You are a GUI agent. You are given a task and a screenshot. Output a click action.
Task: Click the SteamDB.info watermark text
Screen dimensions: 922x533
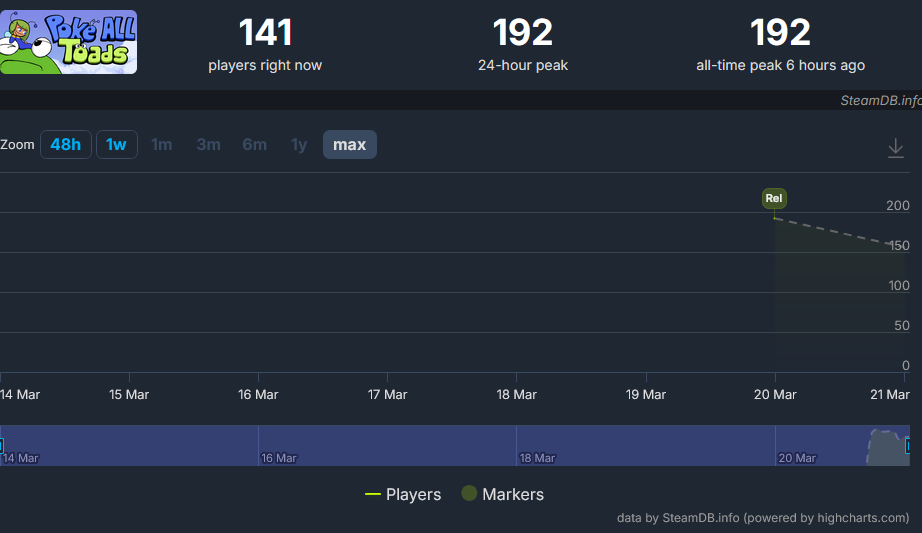[x=880, y=101]
